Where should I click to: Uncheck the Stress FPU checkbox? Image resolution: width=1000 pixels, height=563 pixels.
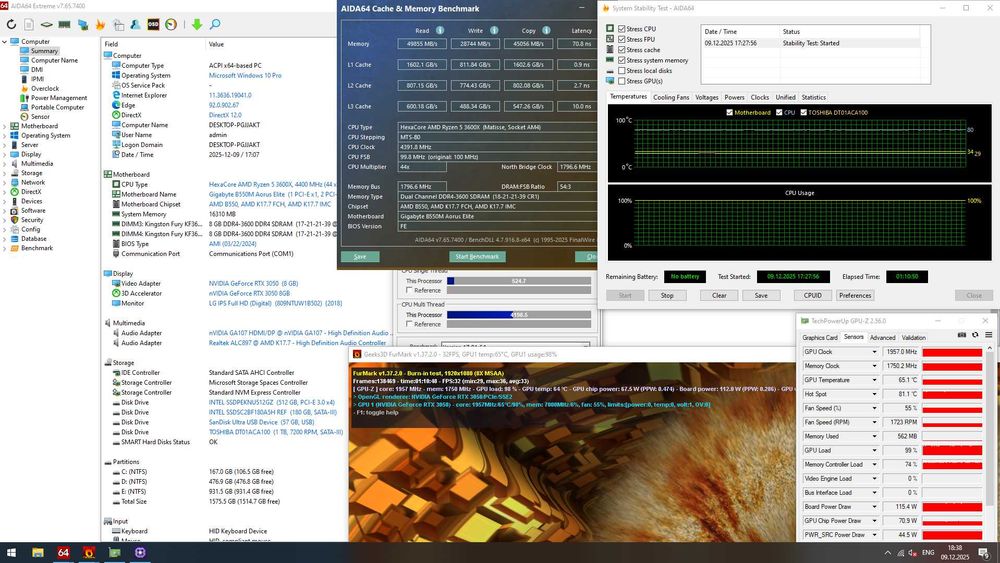tap(621, 39)
